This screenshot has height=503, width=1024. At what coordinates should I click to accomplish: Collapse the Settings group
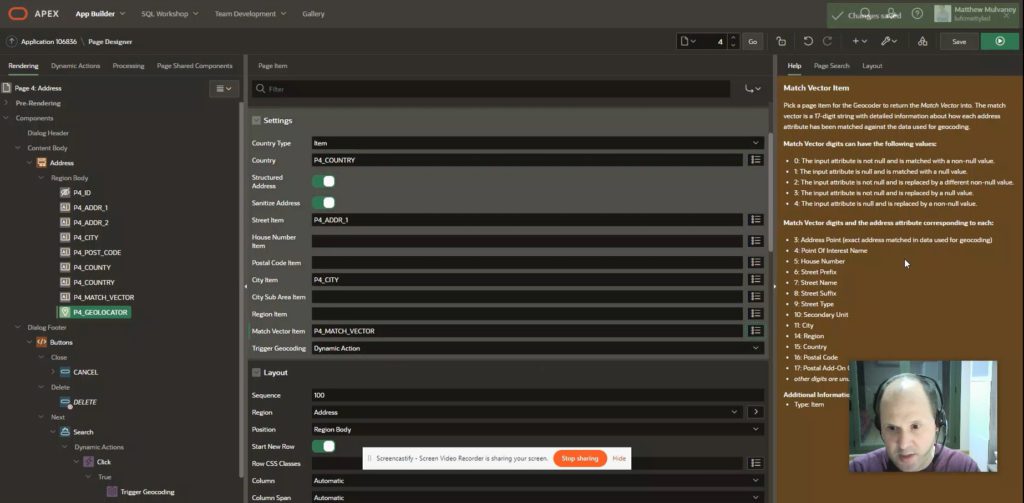[256, 120]
